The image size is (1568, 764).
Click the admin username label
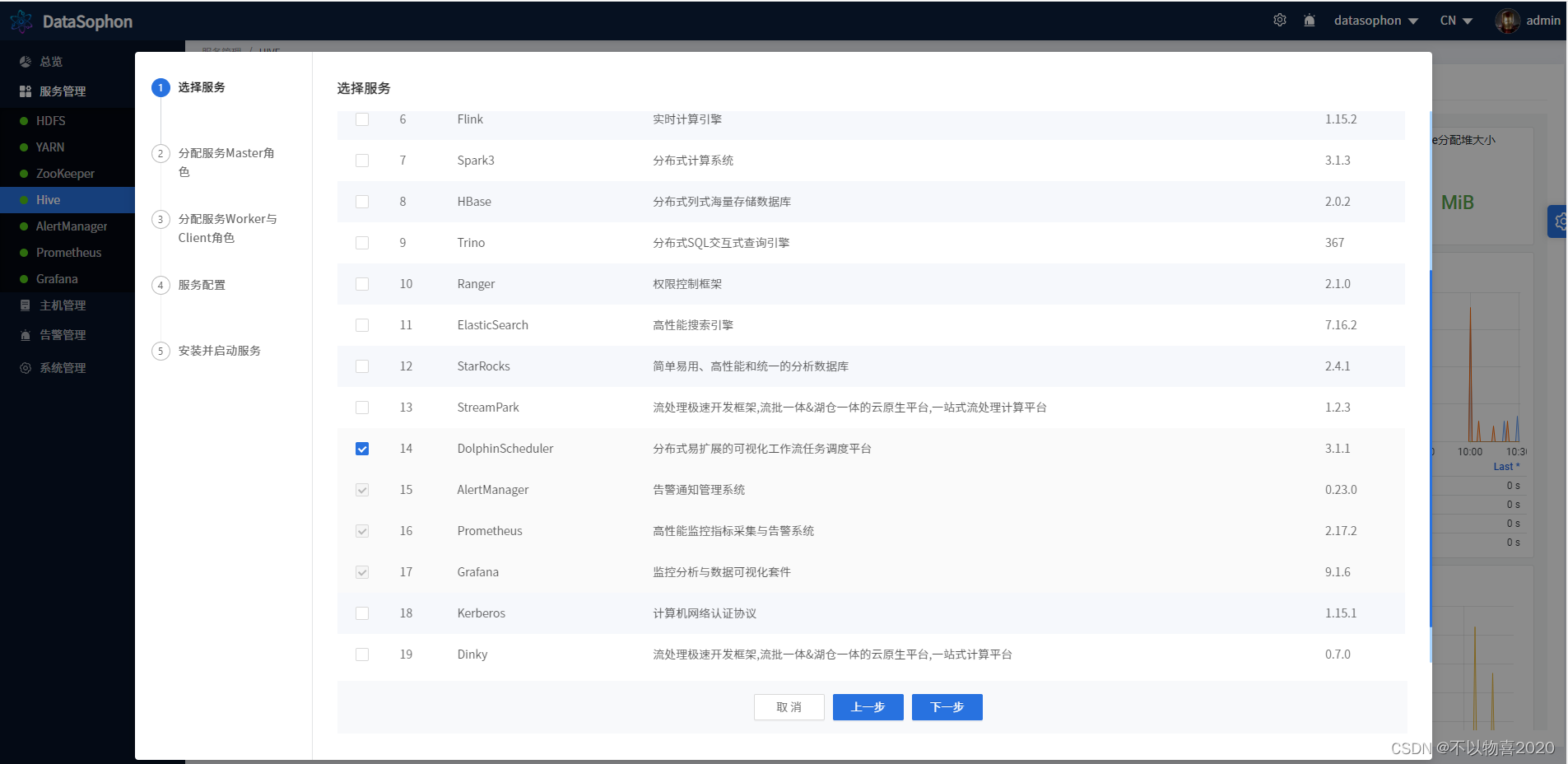1542,21
